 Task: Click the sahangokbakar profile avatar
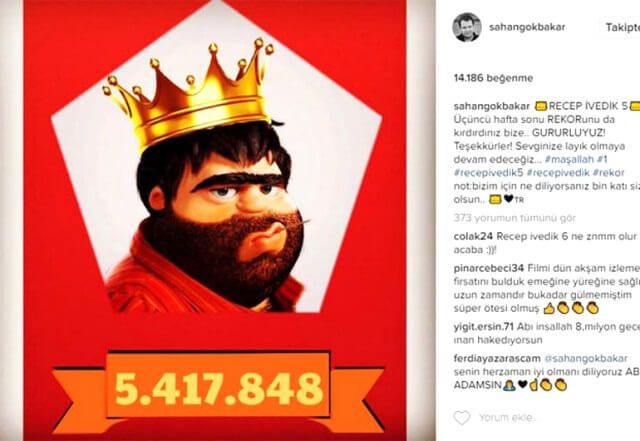click(x=466, y=27)
